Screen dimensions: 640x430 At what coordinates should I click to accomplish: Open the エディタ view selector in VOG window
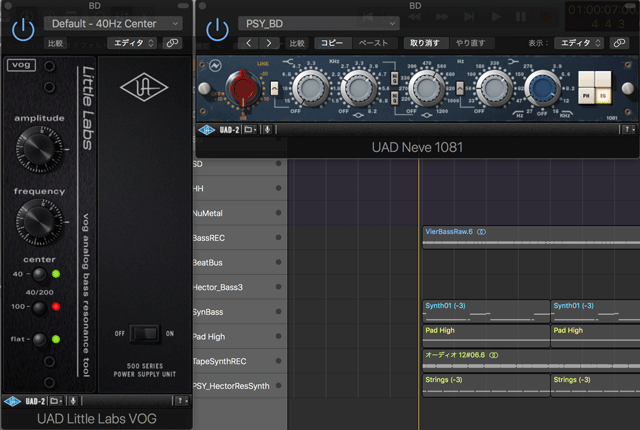(x=133, y=43)
